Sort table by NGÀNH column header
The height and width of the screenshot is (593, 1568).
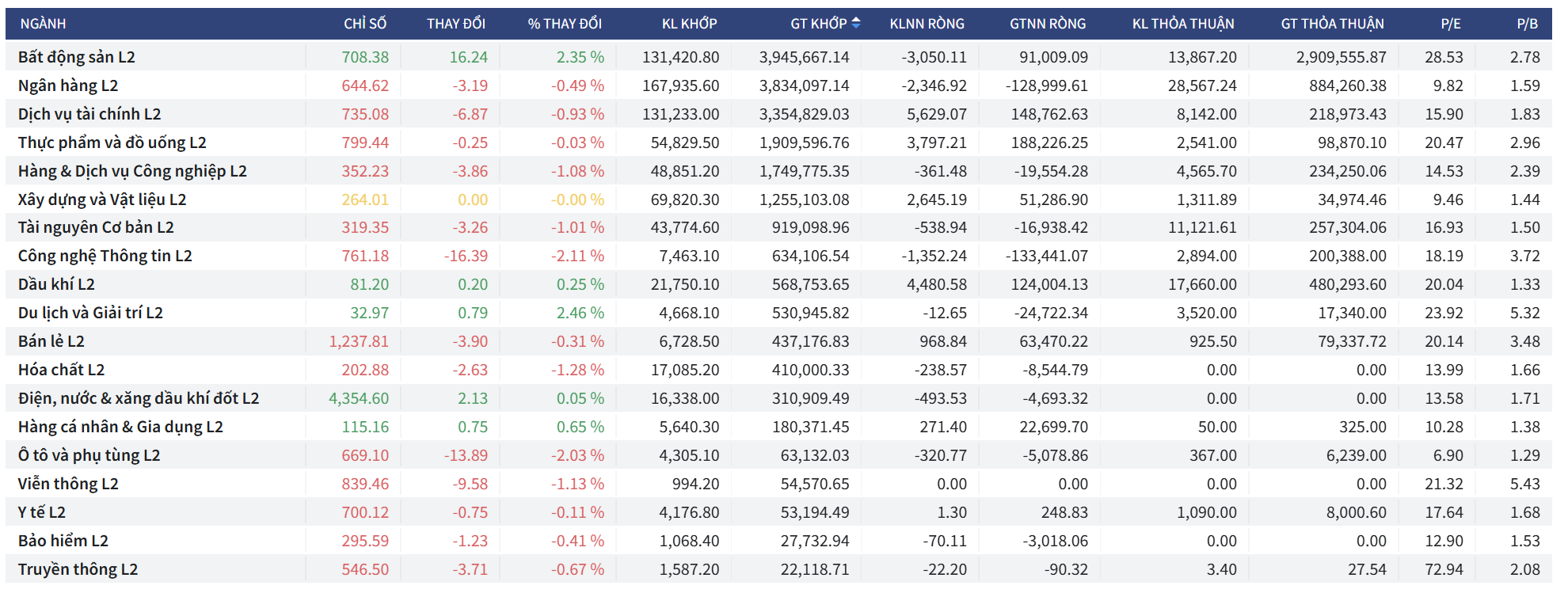click(43, 24)
